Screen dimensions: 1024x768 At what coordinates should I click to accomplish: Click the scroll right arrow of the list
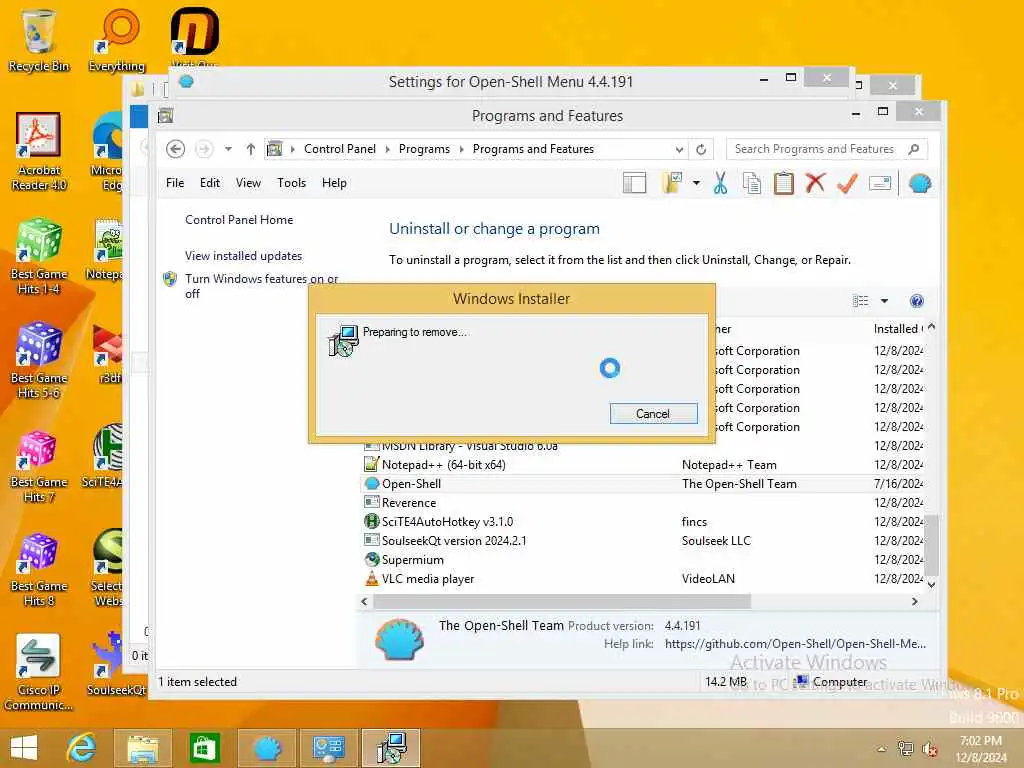pyautogui.click(x=914, y=601)
